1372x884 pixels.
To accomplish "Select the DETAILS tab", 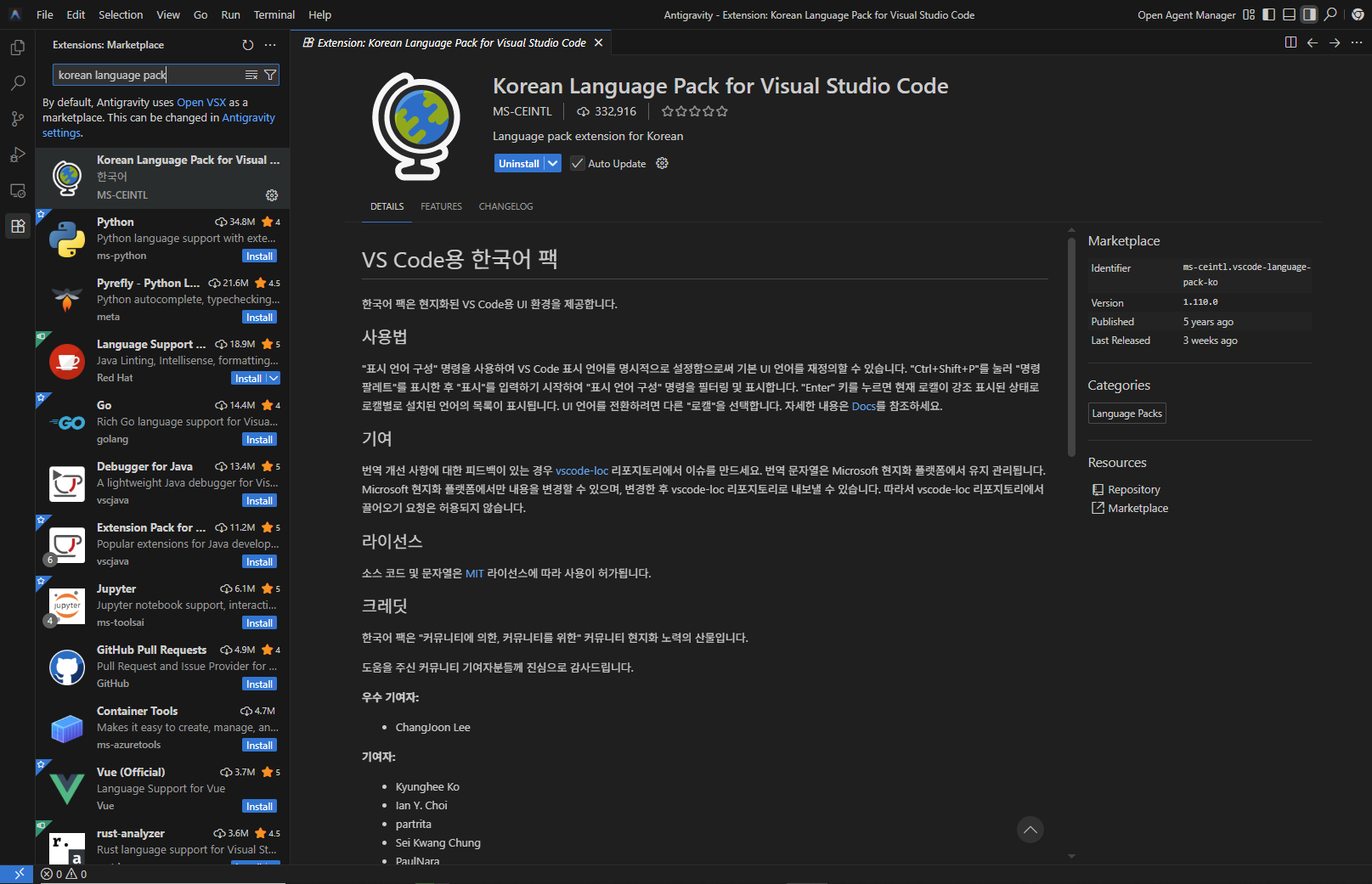I will tap(387, 206).
